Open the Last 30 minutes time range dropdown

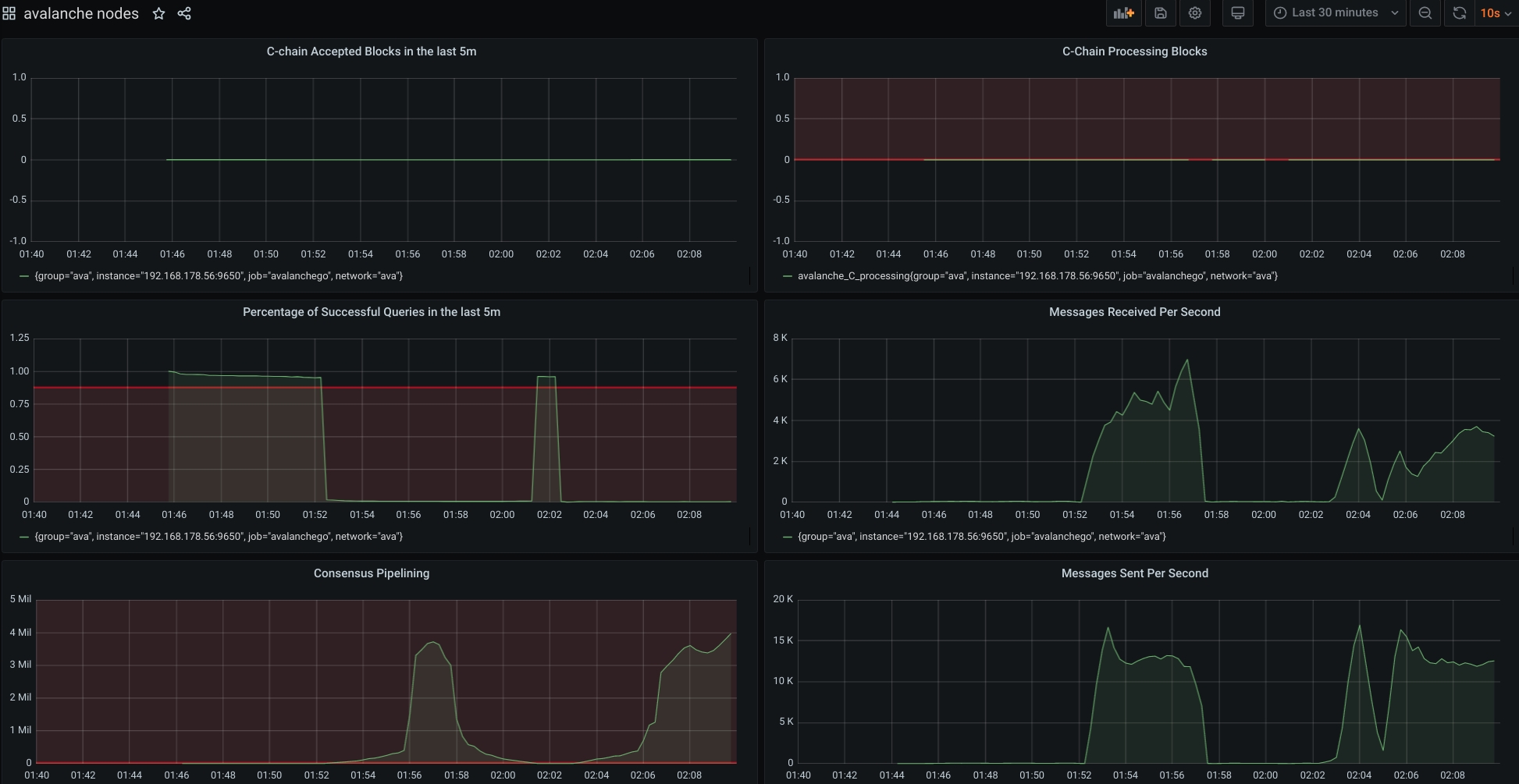pyautogui.click(x=1336, y=12)
